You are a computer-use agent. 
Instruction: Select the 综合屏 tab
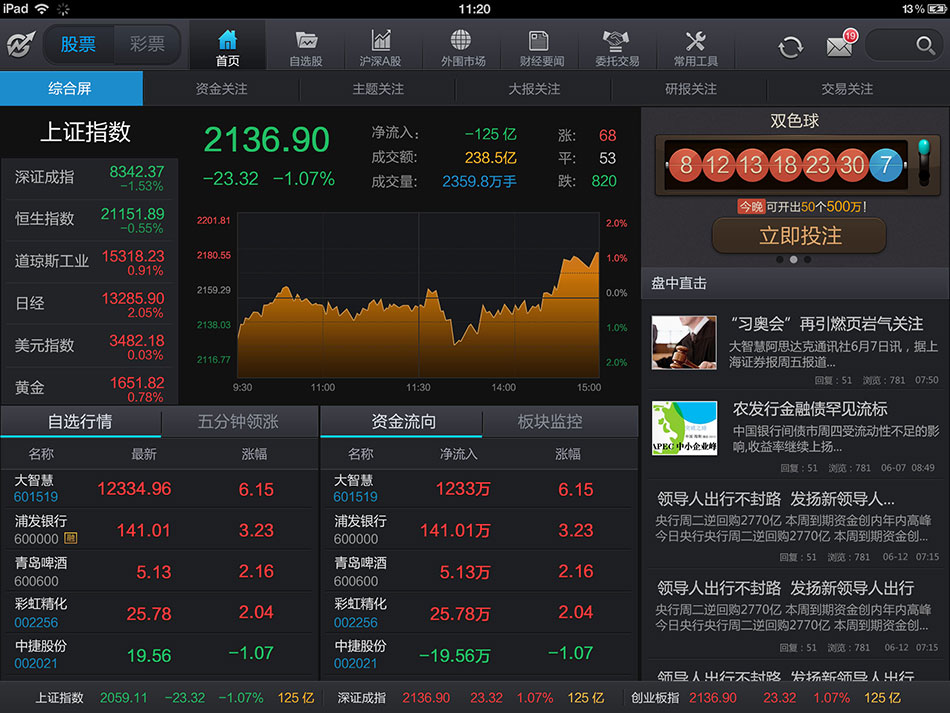click(71, 88)
